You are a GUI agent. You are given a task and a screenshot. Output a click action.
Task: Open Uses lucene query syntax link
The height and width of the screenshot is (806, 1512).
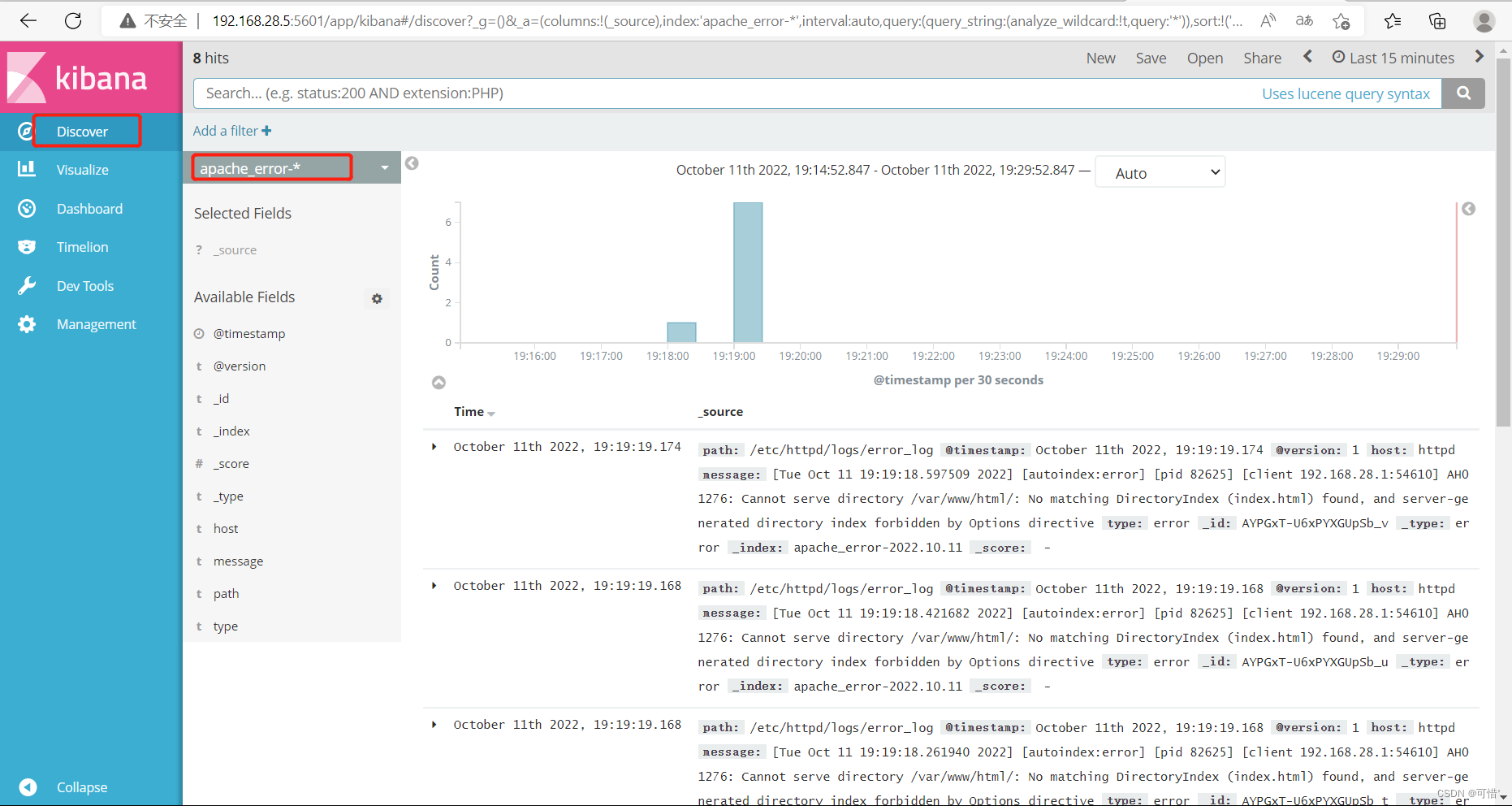click(x=1346, y=93)
